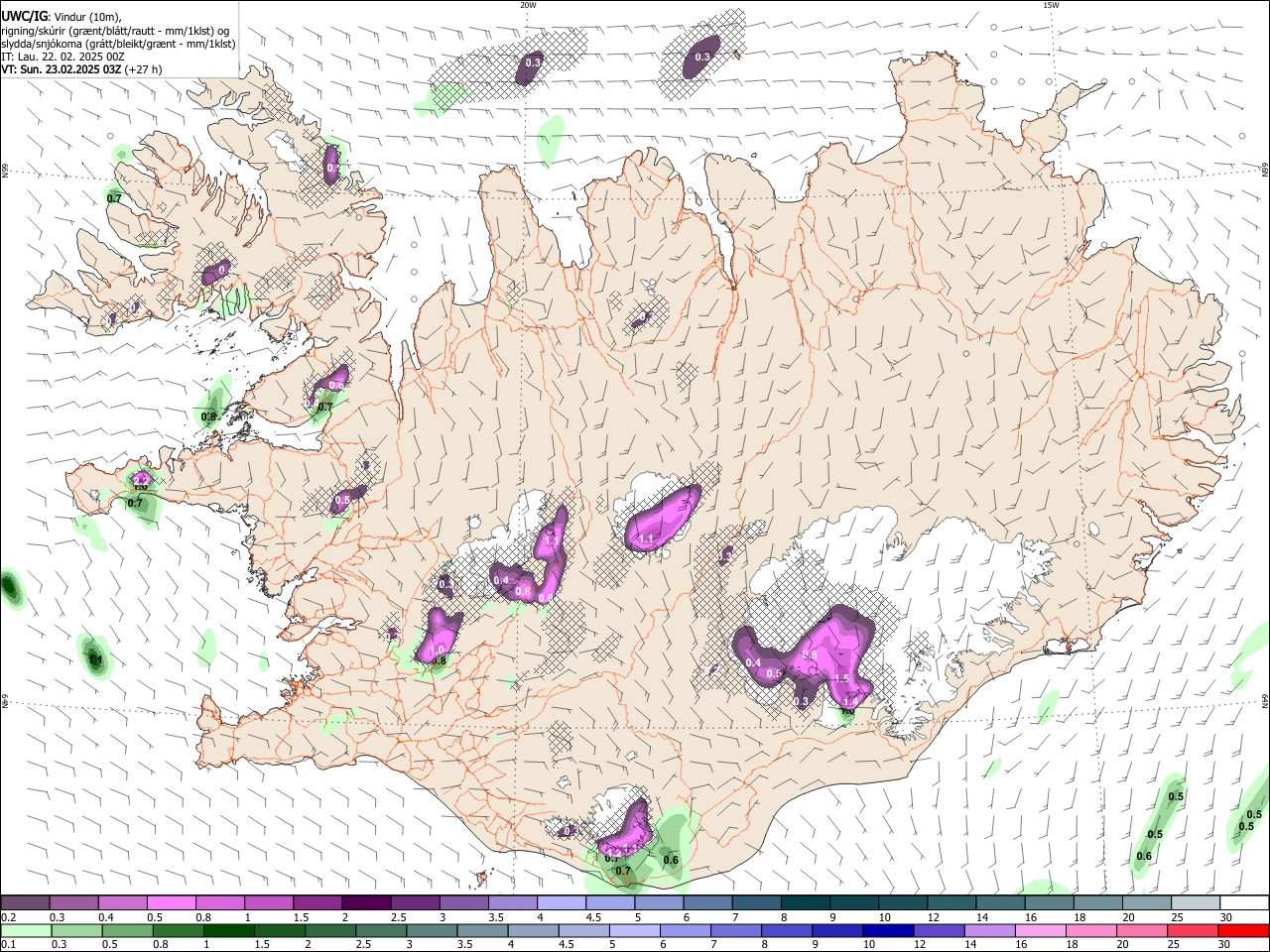
Task: Select the palest green 0.1 swatch, lower legend
Action: pyautogui.click(x=25, y=930)
